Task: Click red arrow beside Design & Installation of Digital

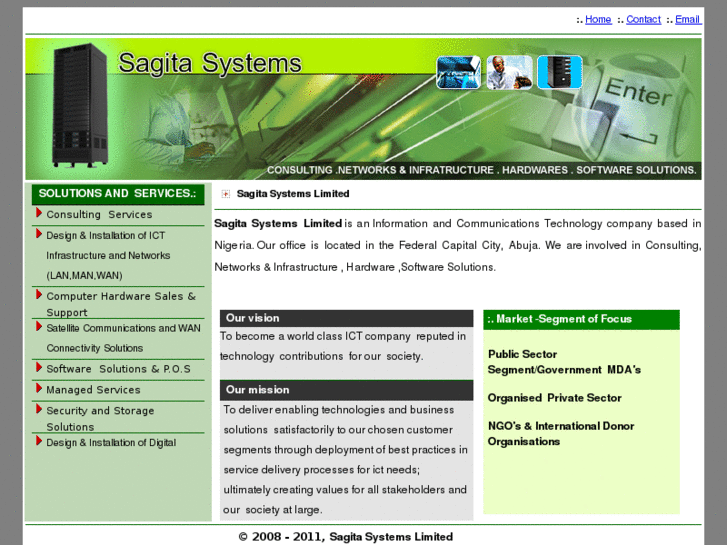Action: [x=39, y=441]
